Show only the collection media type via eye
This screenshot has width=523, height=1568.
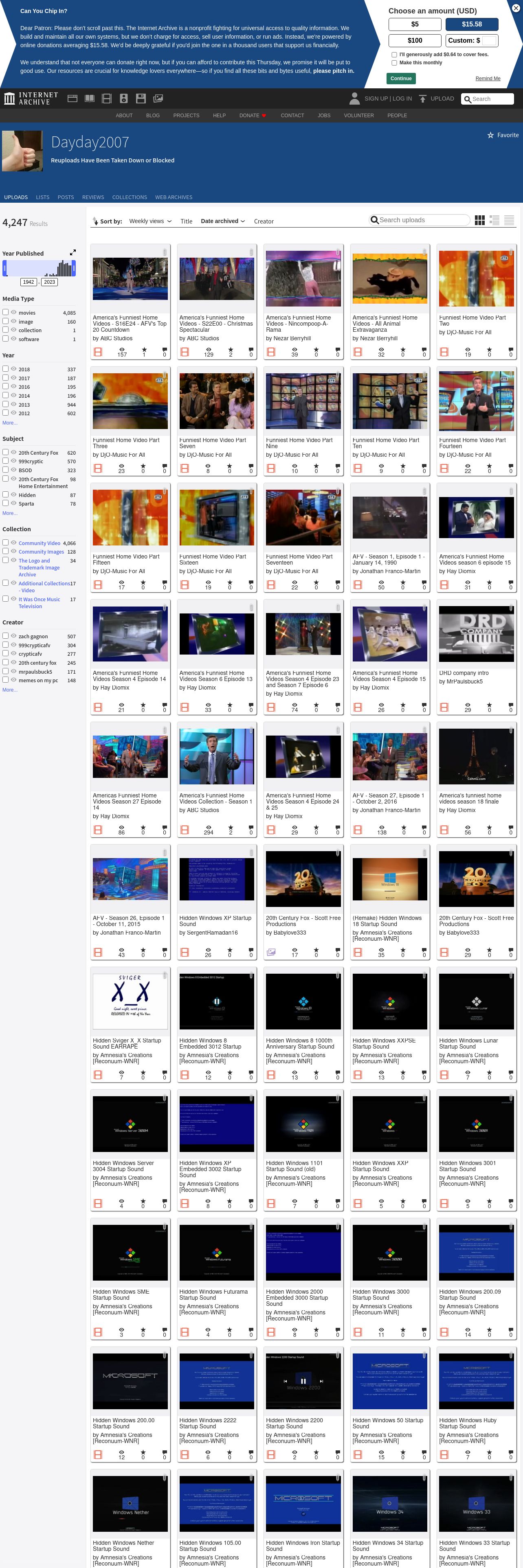tap(13, 329)
